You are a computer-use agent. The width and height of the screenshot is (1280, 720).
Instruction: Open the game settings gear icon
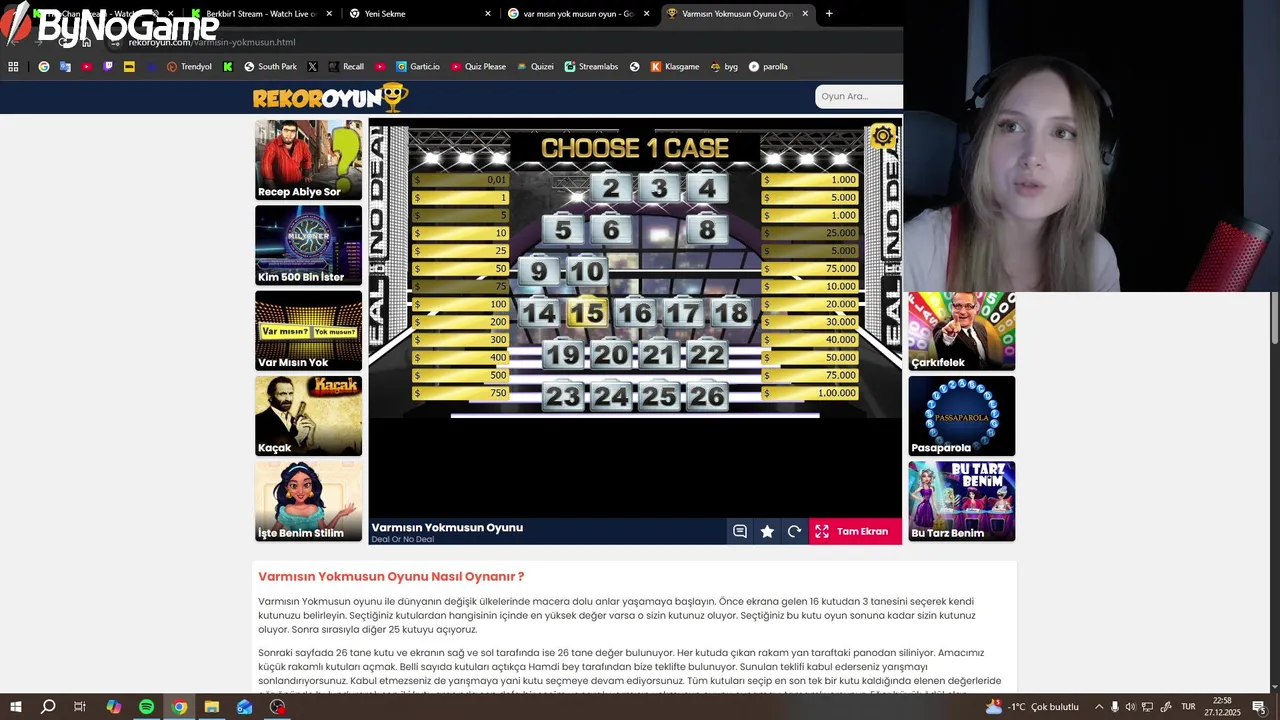click(882, 136)
